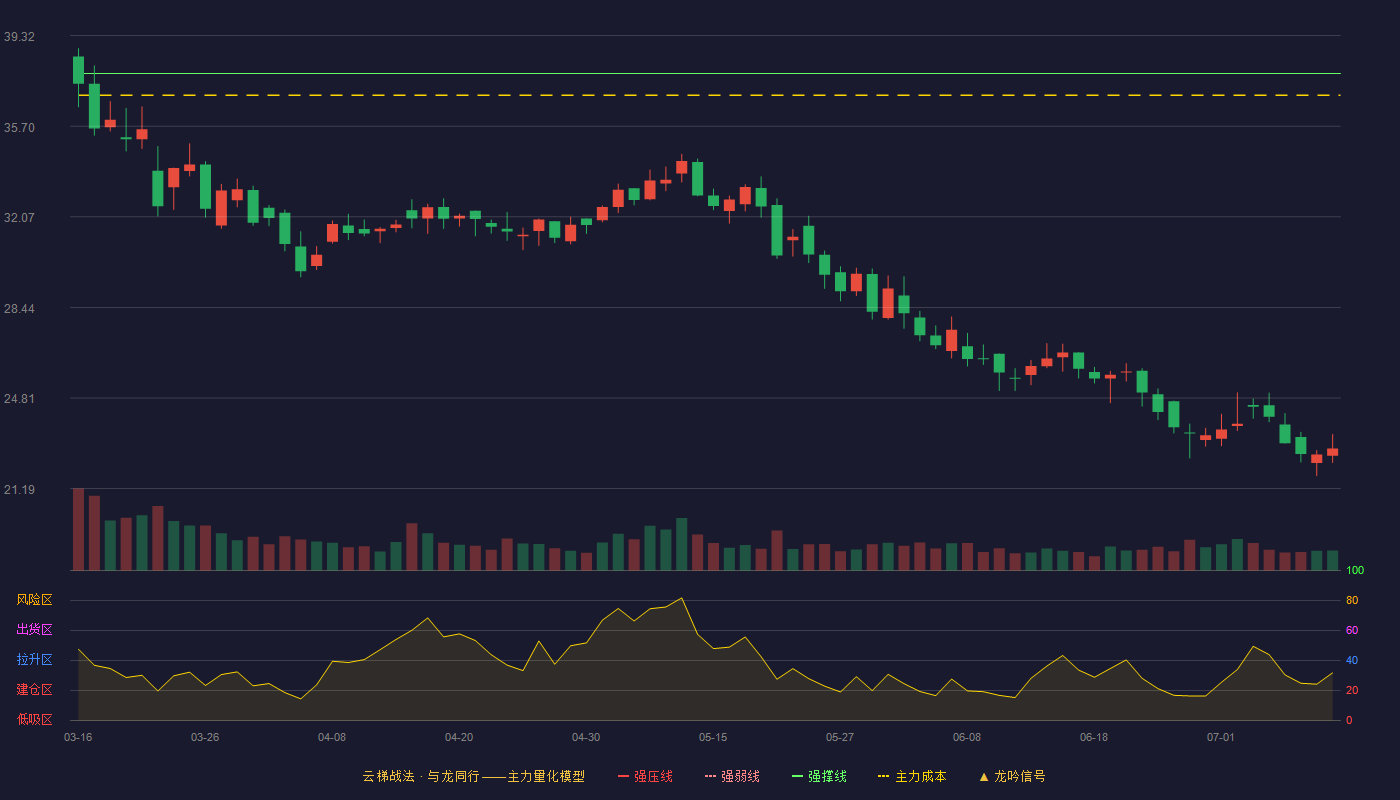
Task: Click the 03-16 date axis label
Action: (x=78, y=737)
